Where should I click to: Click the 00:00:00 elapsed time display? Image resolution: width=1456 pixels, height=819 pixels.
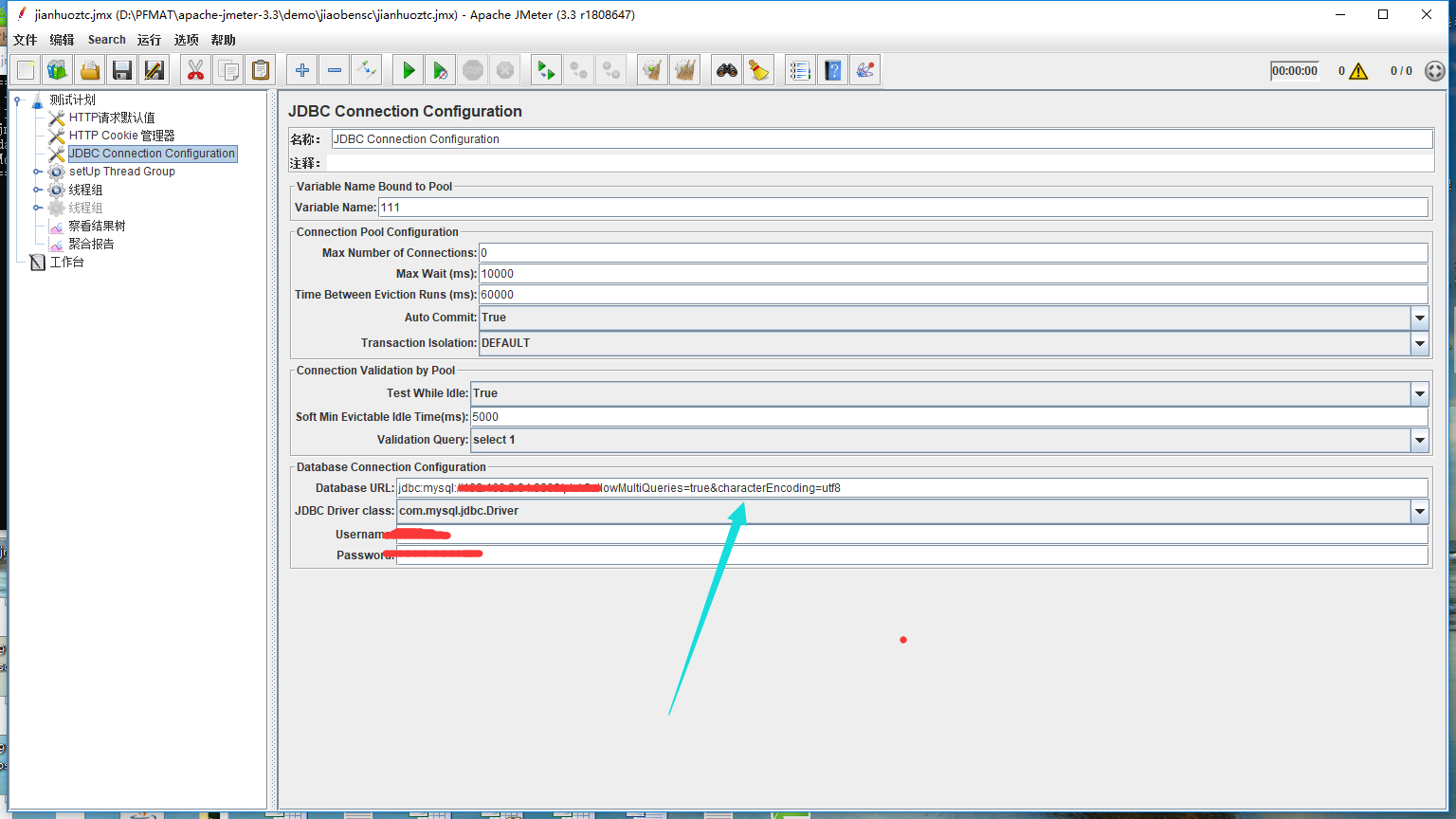[1295, 71]
